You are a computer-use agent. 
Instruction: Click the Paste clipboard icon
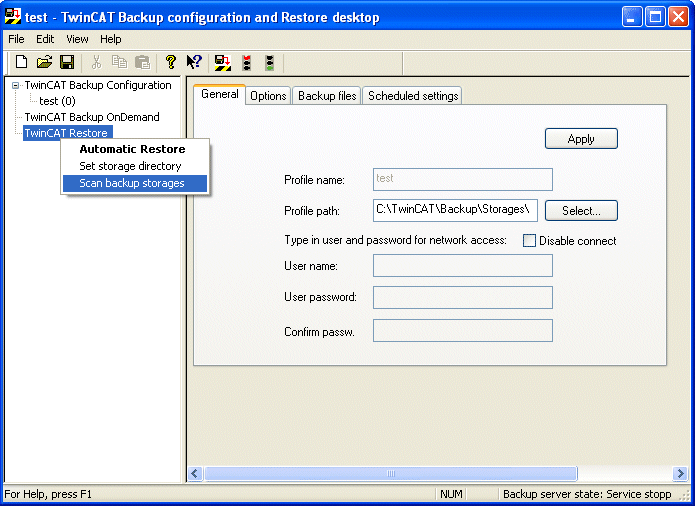[x=142, y=62]
